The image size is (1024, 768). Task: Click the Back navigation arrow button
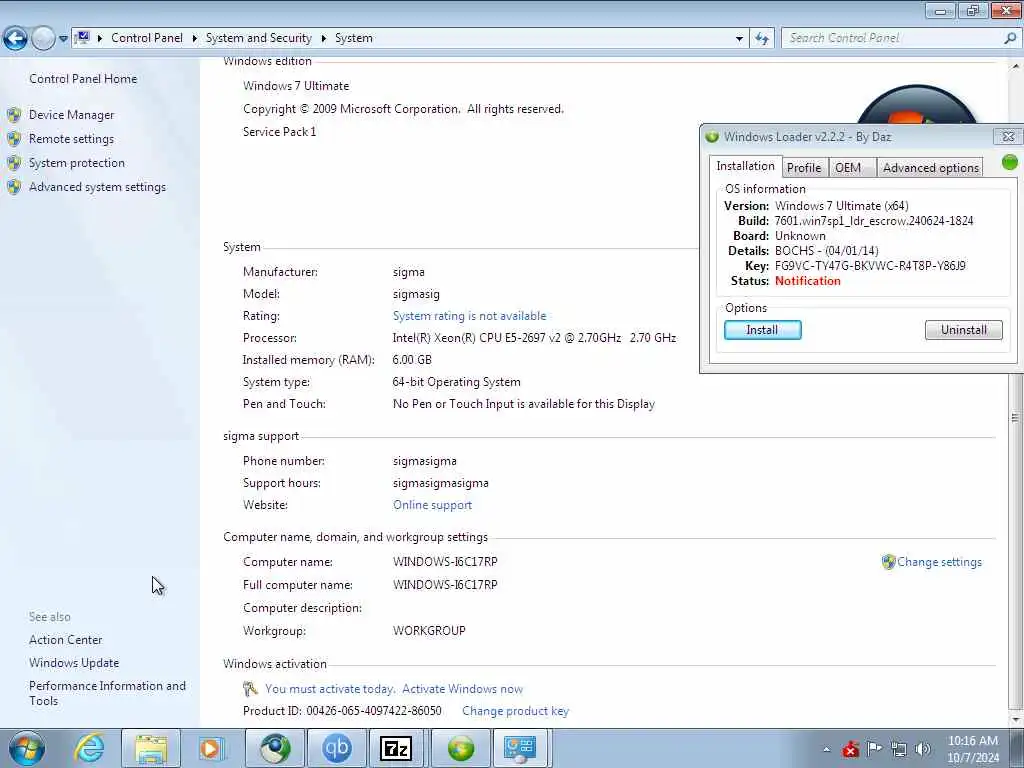16,39
